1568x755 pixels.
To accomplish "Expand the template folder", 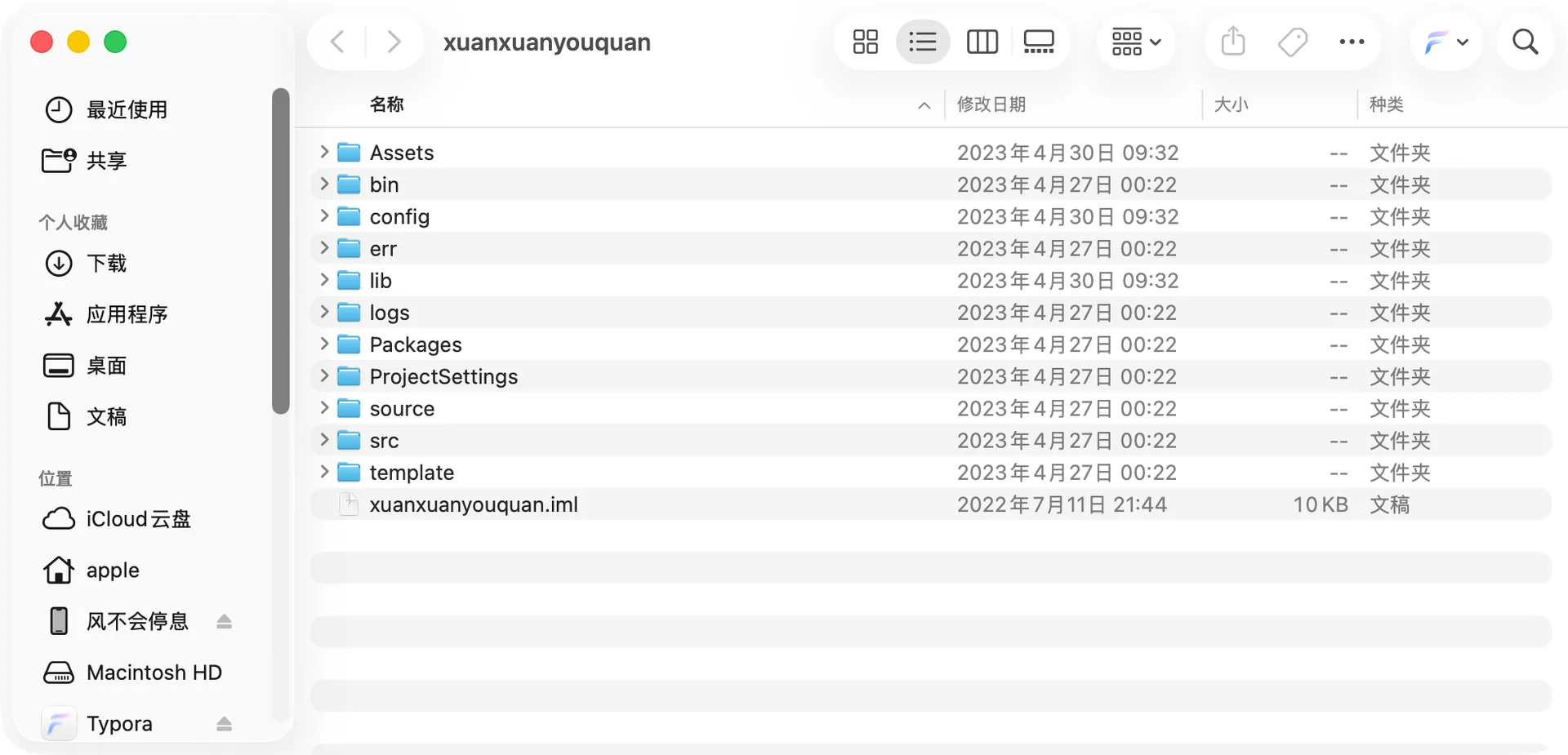I will [x=324, y=472].
